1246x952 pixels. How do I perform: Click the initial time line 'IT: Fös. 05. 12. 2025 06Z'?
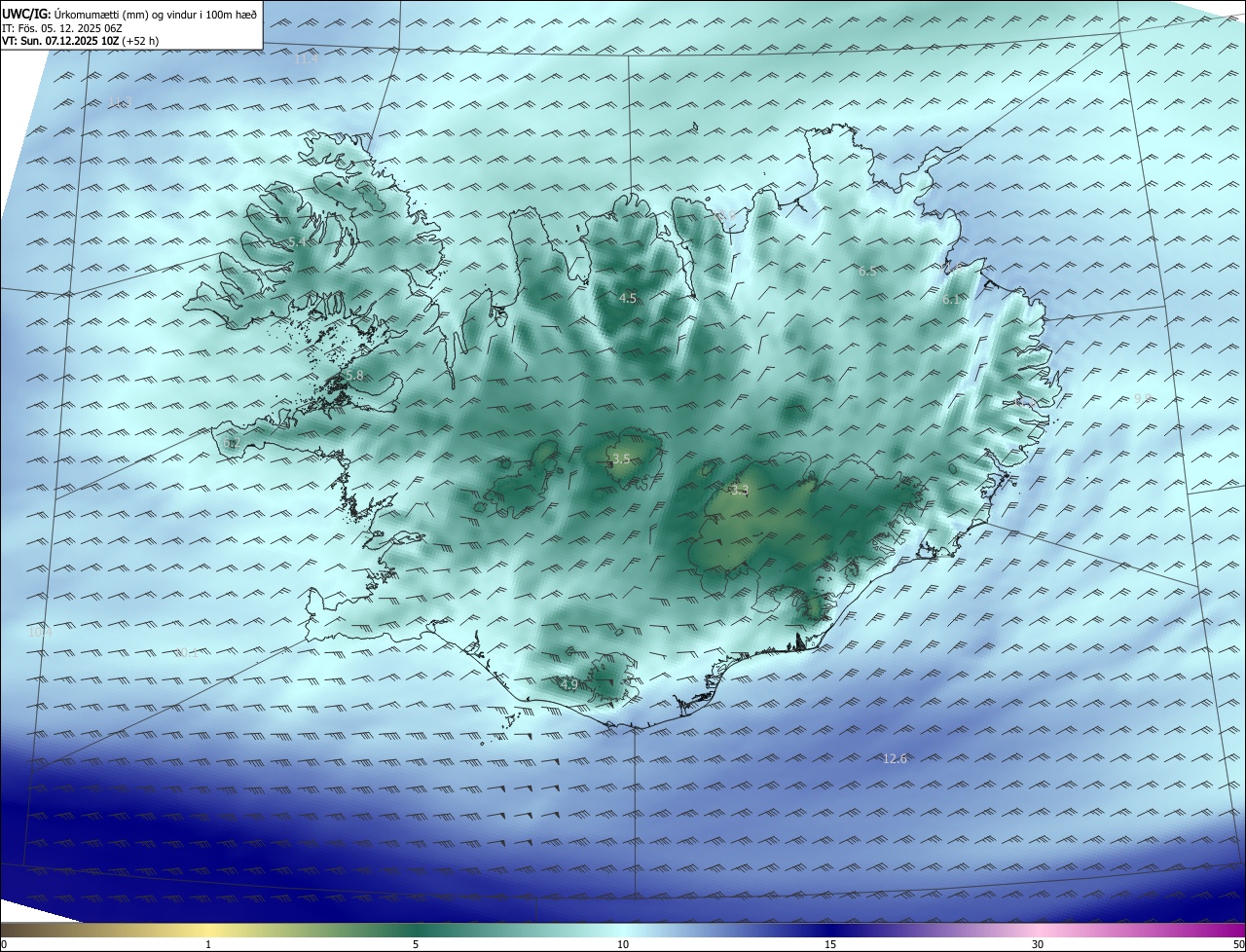(x=62, y=28)
